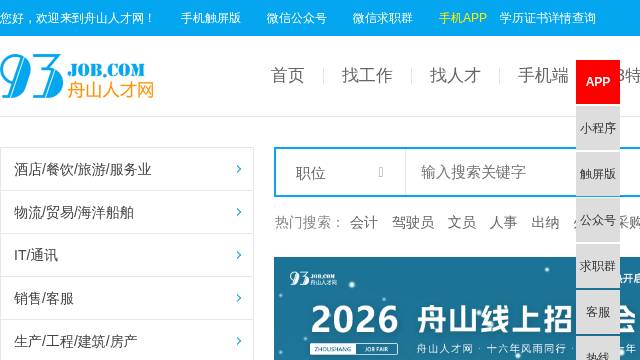Open the 微信求职群 link in top bar

(x=382, y=18)
